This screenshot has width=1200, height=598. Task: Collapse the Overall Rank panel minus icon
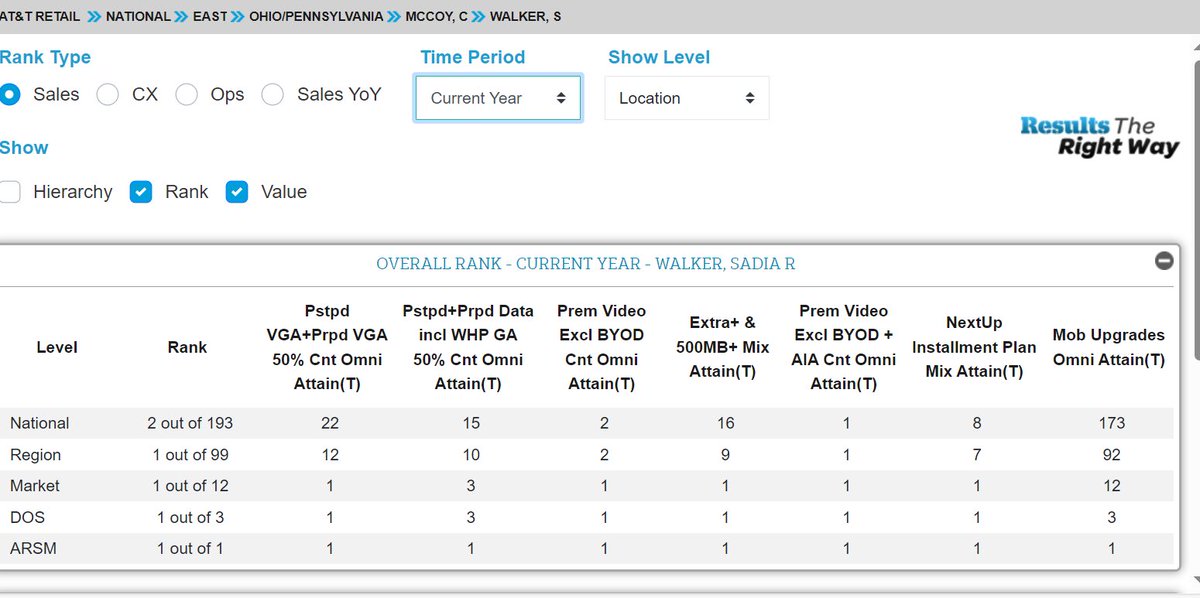(x=1164, y=260)
